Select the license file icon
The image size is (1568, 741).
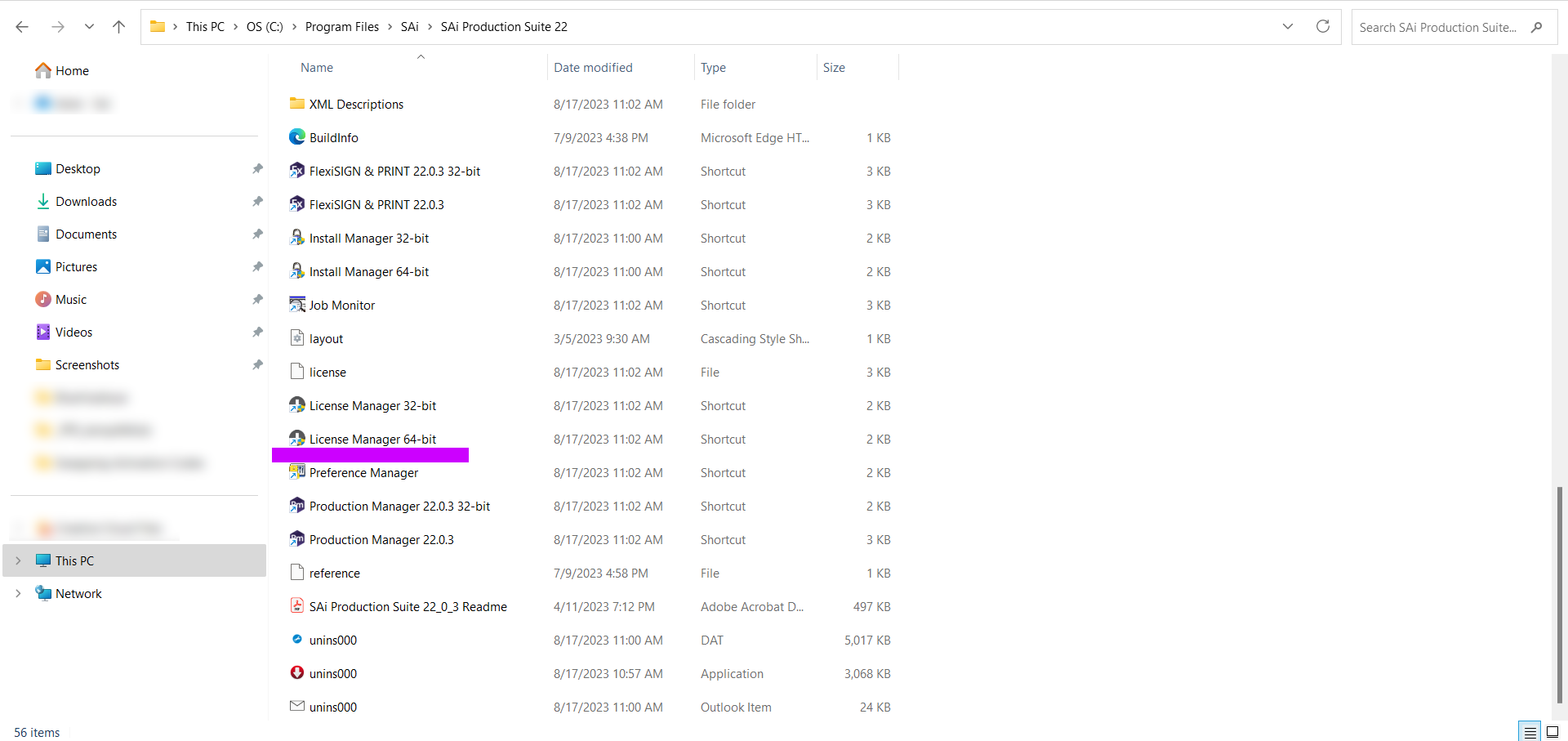tap(297, 372)
